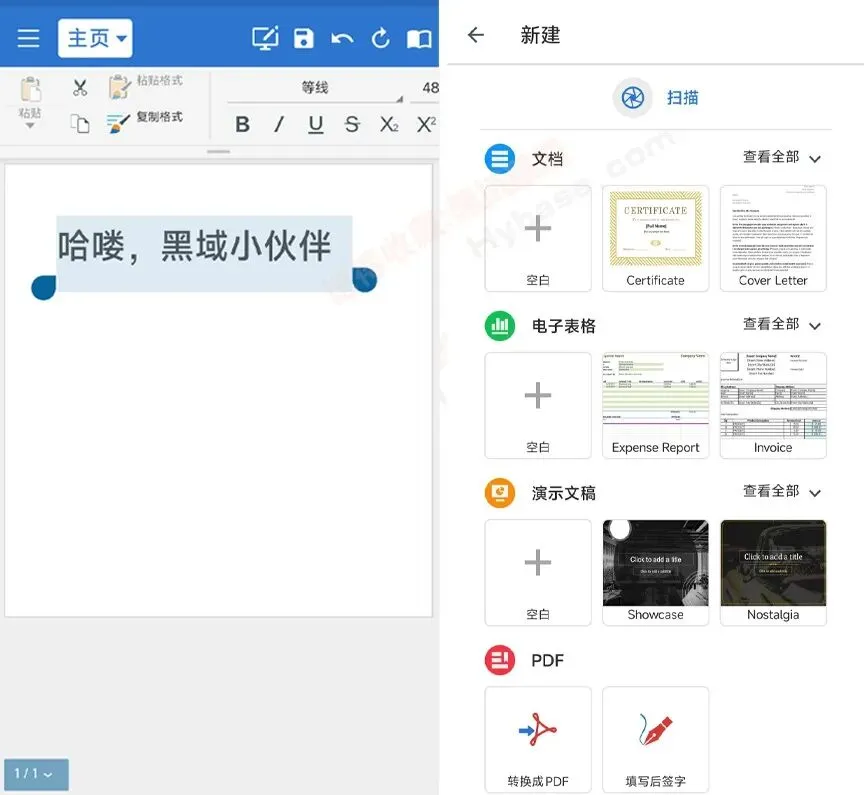
Task: Undo the last action
Action: 342,39
